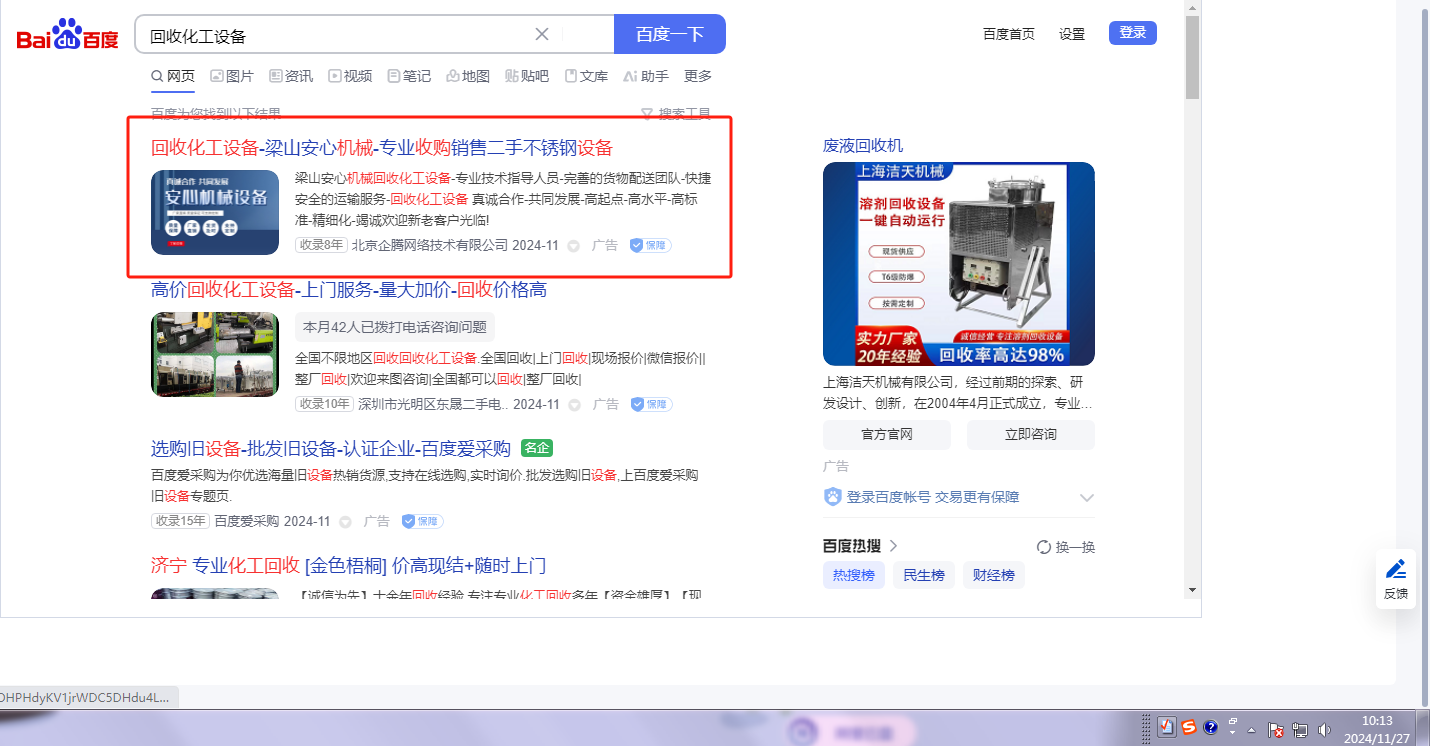This screenshot has width=1430, height=746.
Task: Open the 梁山安心机械 result title
Action: (x=381, y=148)
